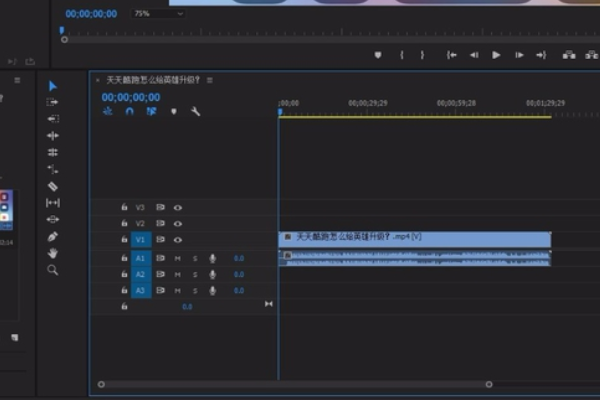Viewport: 600px width, 400px height.
Task: Open the 75% zoom level dropdown
Action: click(158, 14)
